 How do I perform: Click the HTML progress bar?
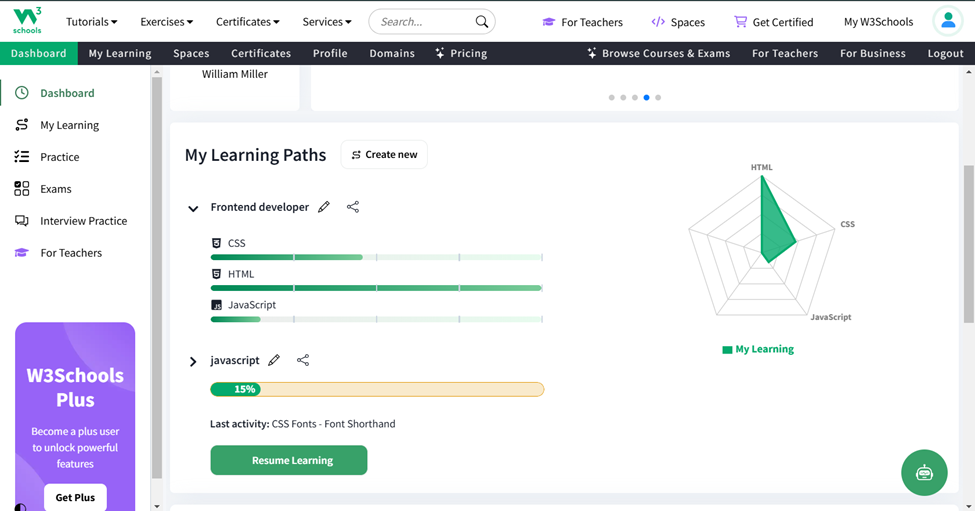376,288
